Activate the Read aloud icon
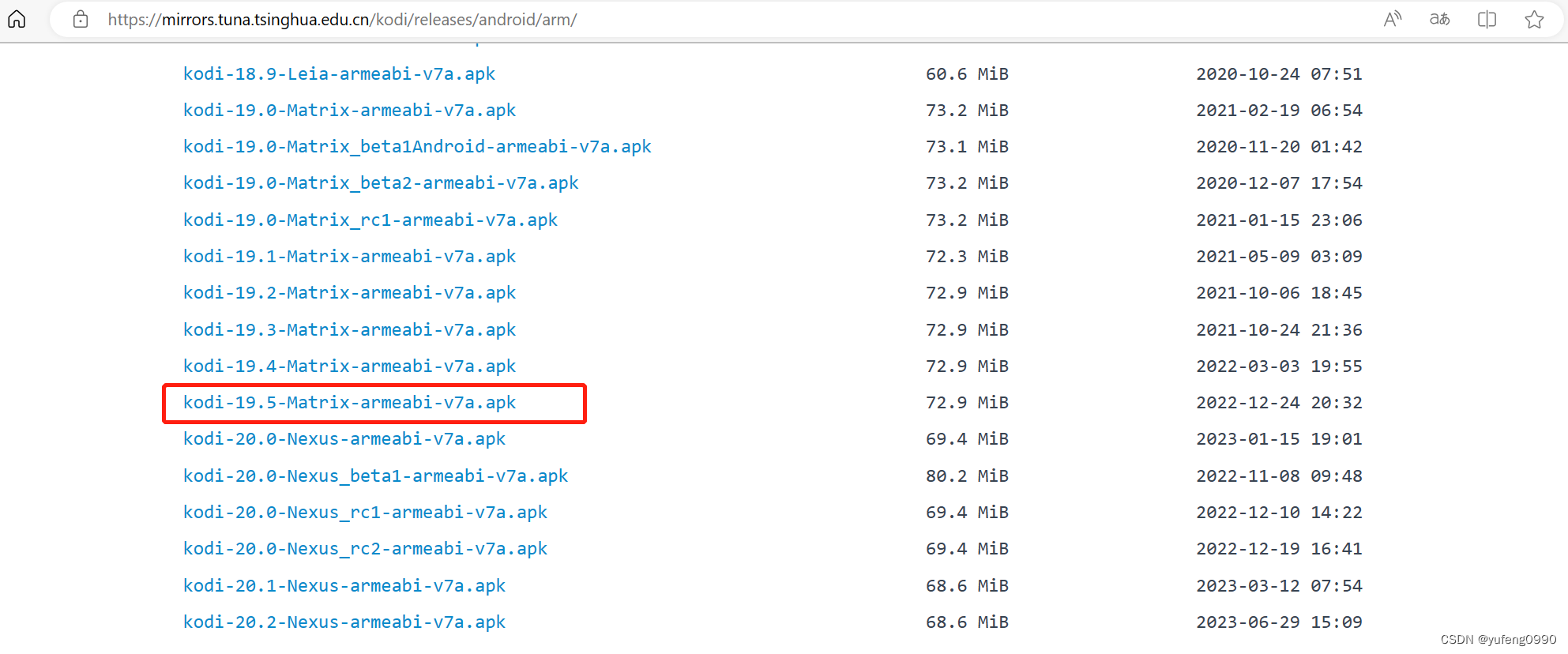Screen dimensions: 1568x654 (1393, 19)
